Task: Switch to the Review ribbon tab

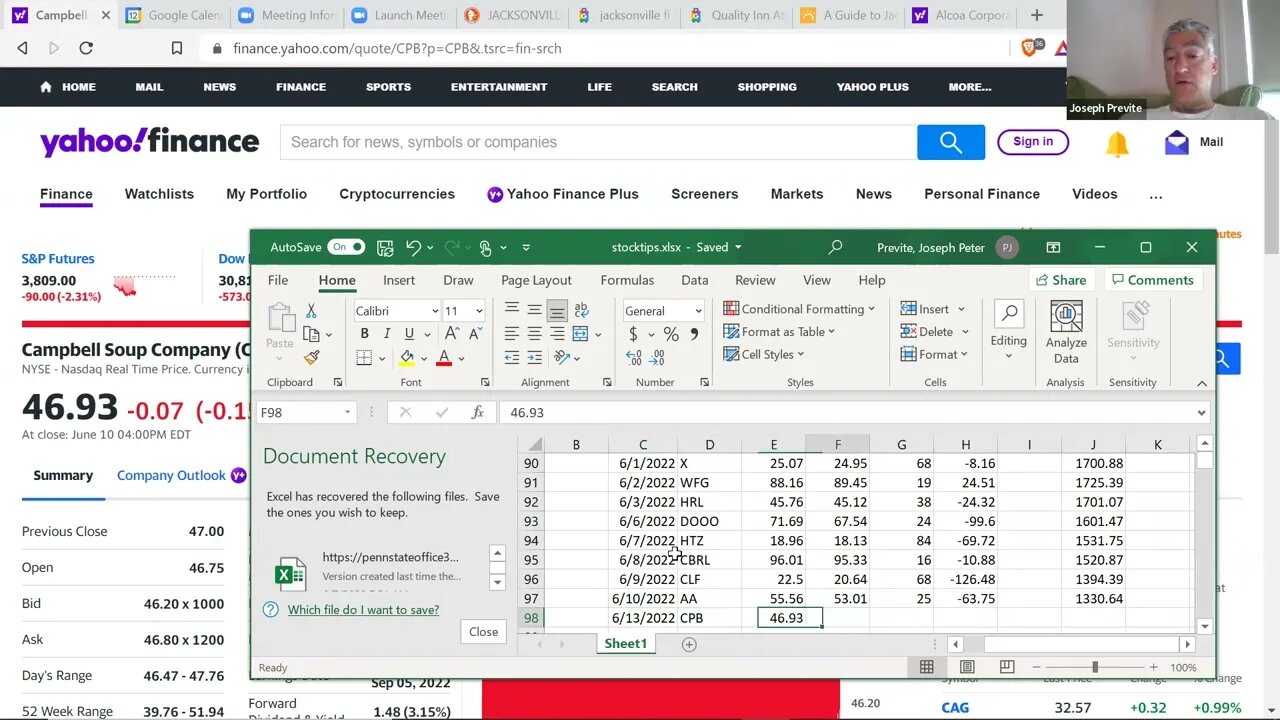Action: tap(755, 280)
